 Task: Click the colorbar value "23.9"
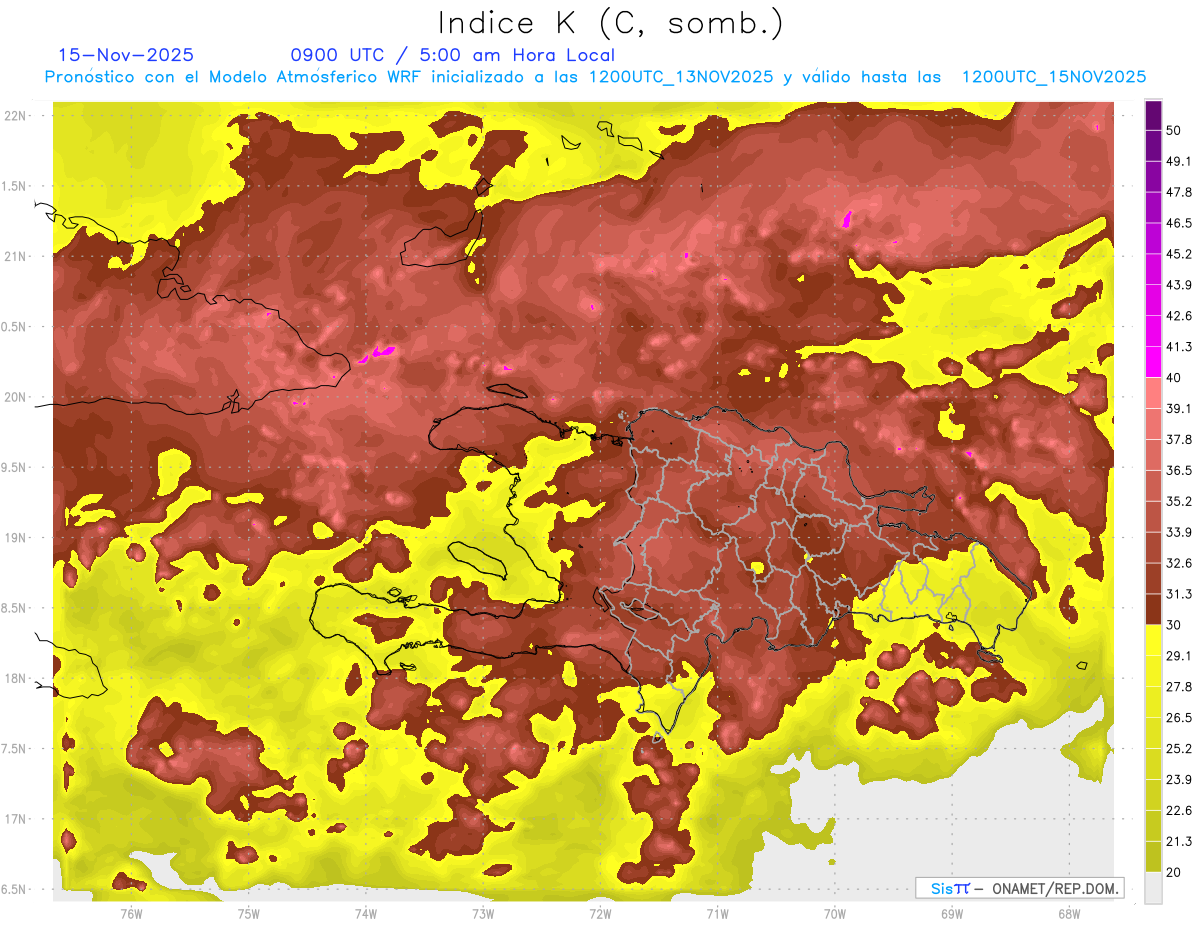pos(1179,780)
